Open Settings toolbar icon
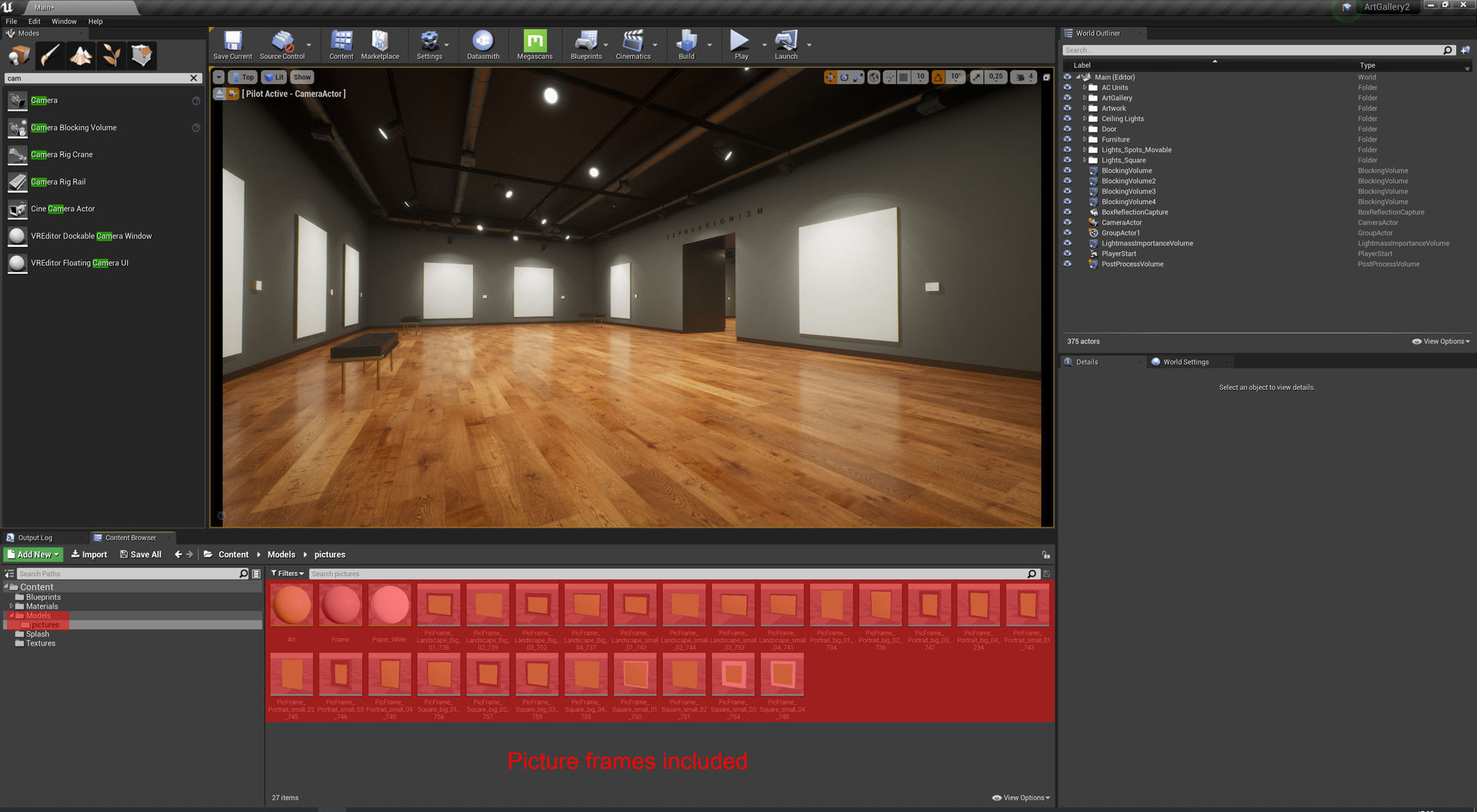This screenshot has width=1477, height=812. pyautogui.click(x=429, y=45)
